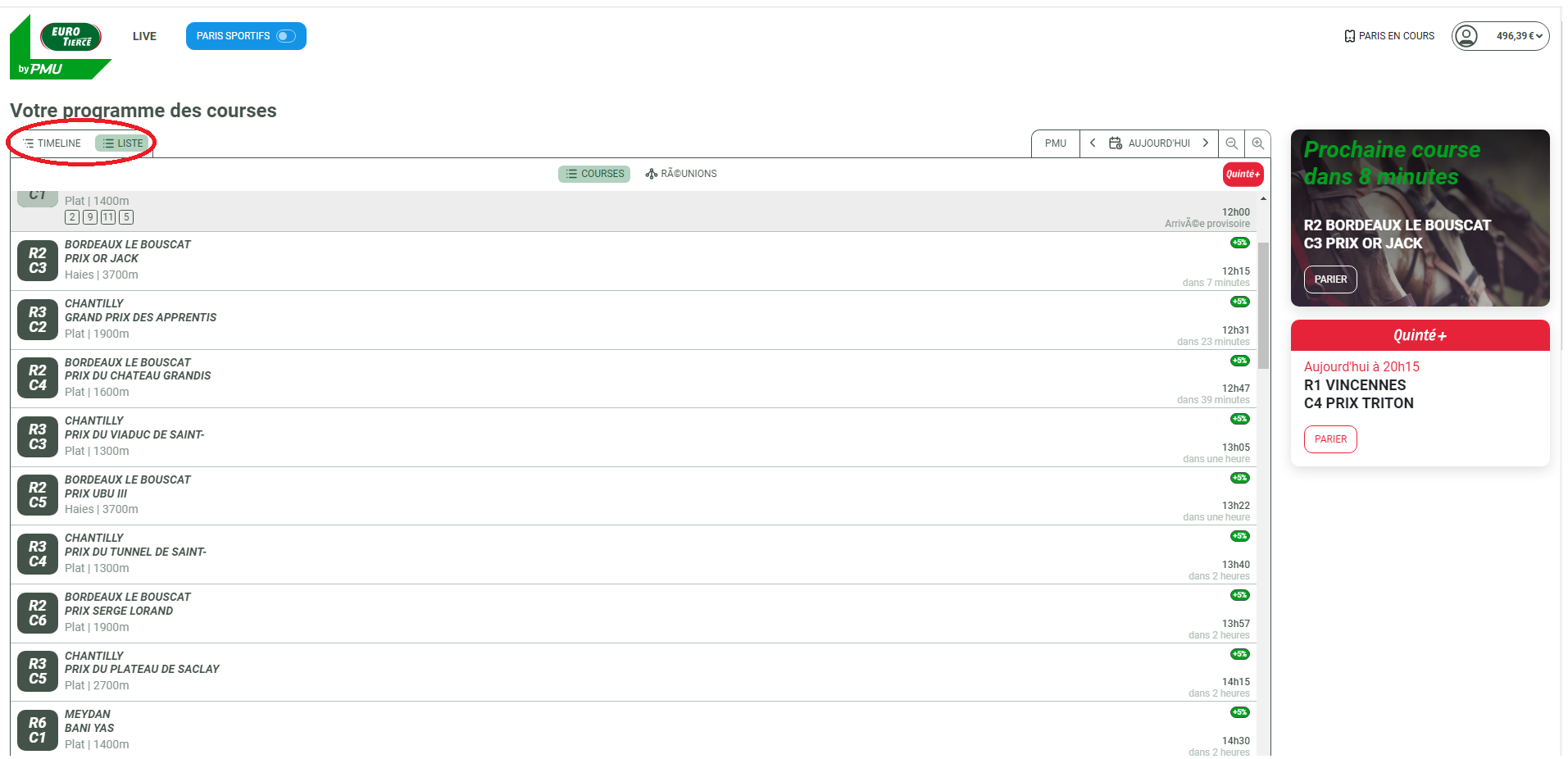Go to the previous day
Screen dimensions: 1568x759
(1093, 143)
